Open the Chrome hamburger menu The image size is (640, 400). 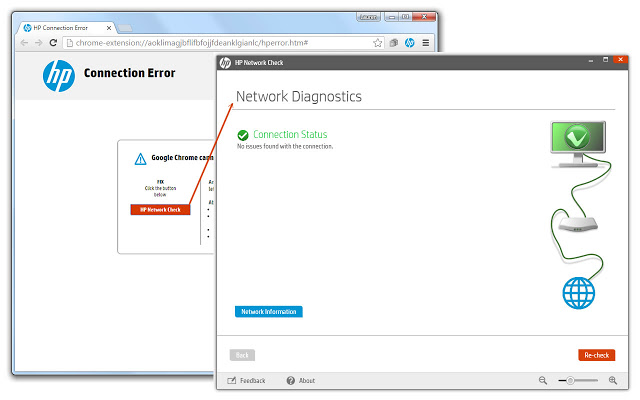click(425, 43)
